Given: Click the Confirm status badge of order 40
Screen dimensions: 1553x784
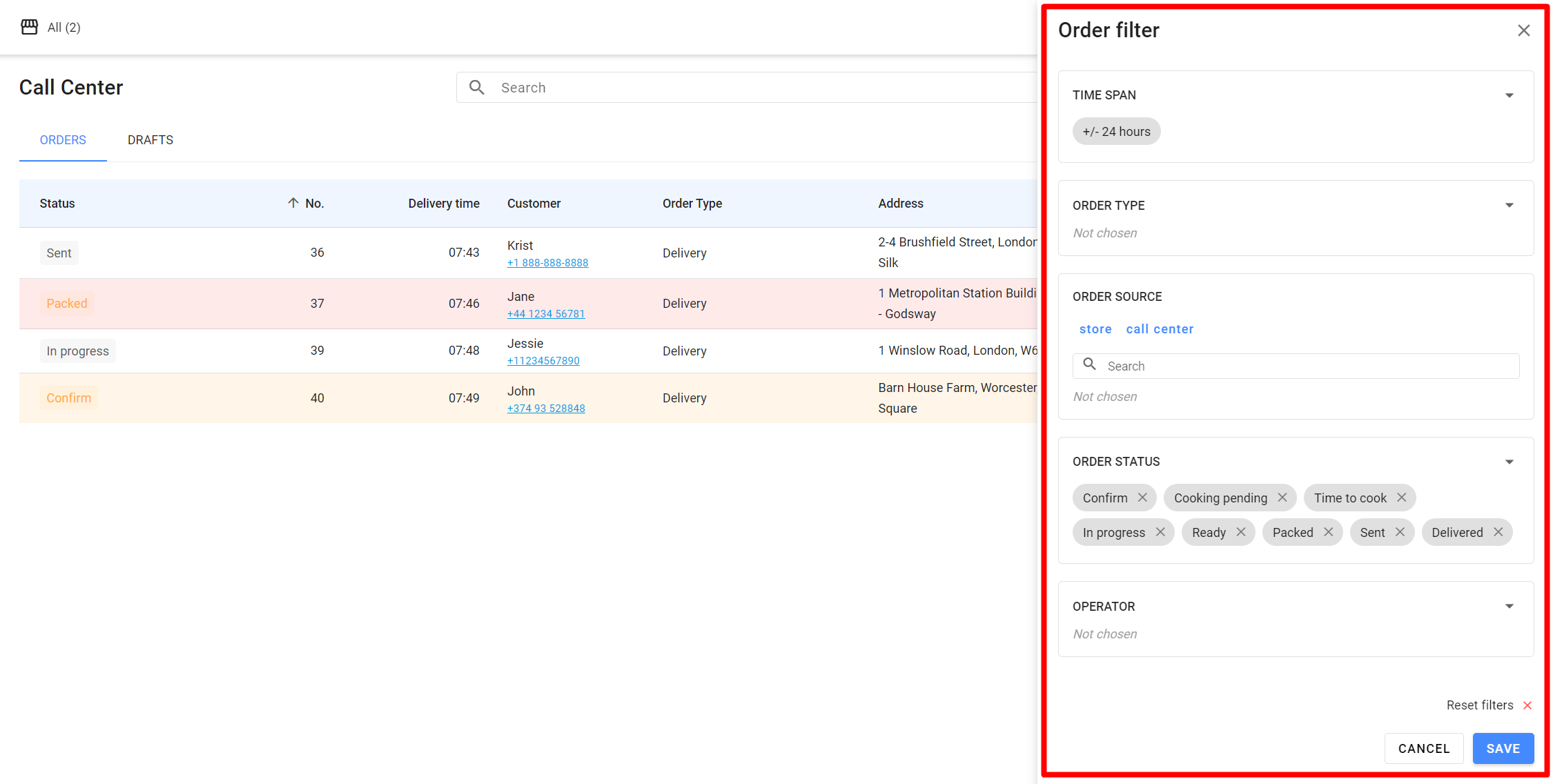Looking at the screenshot, I should [68, 398].
